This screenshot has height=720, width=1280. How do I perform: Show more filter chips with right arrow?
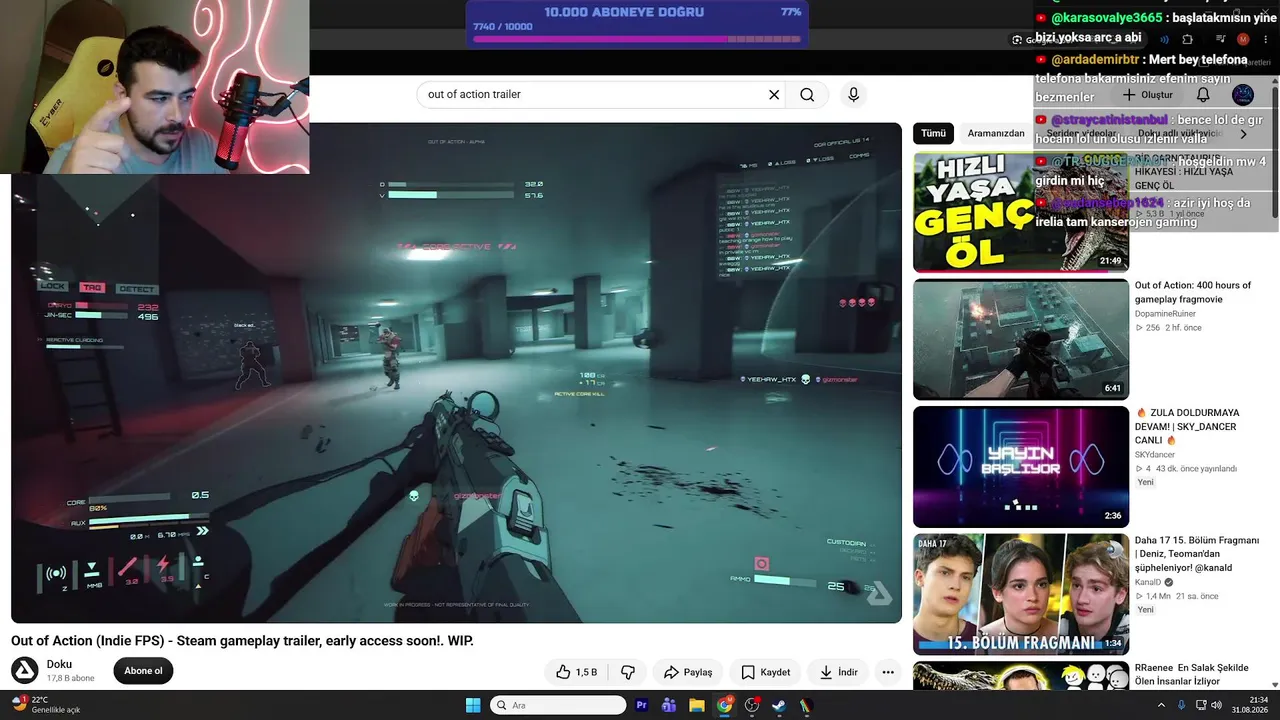(x=1243, y=133)
